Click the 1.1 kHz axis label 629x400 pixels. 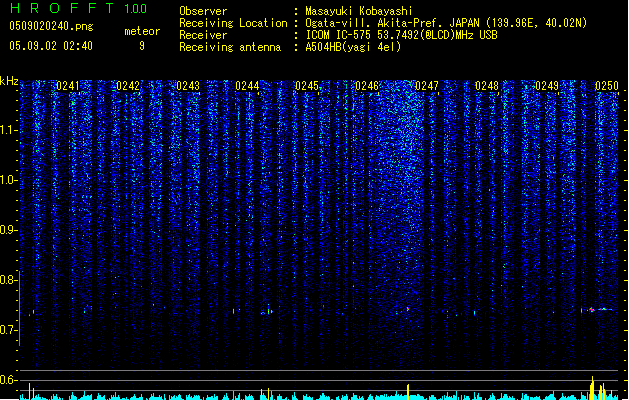(8, 130)
